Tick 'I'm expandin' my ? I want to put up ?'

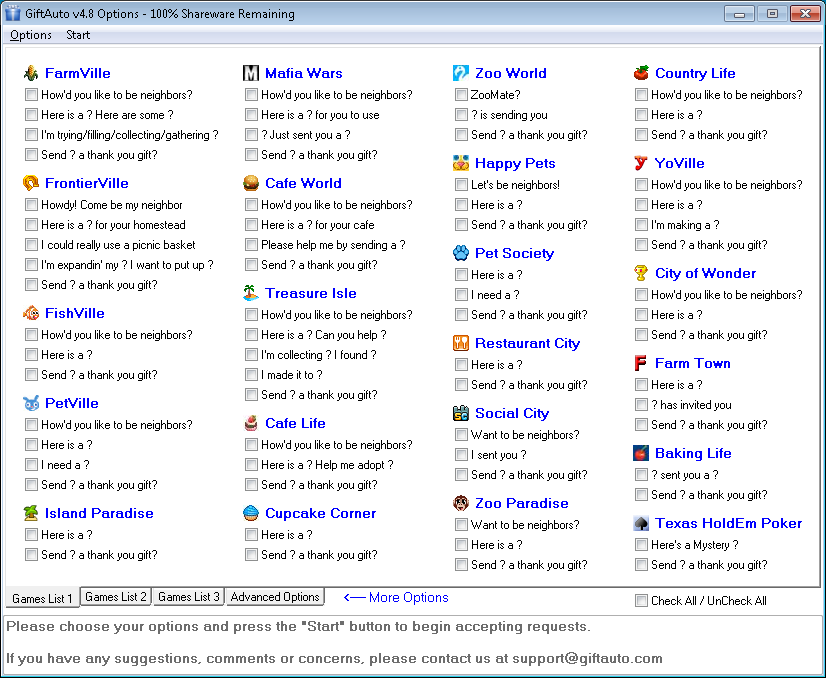[x=32, y=264]
